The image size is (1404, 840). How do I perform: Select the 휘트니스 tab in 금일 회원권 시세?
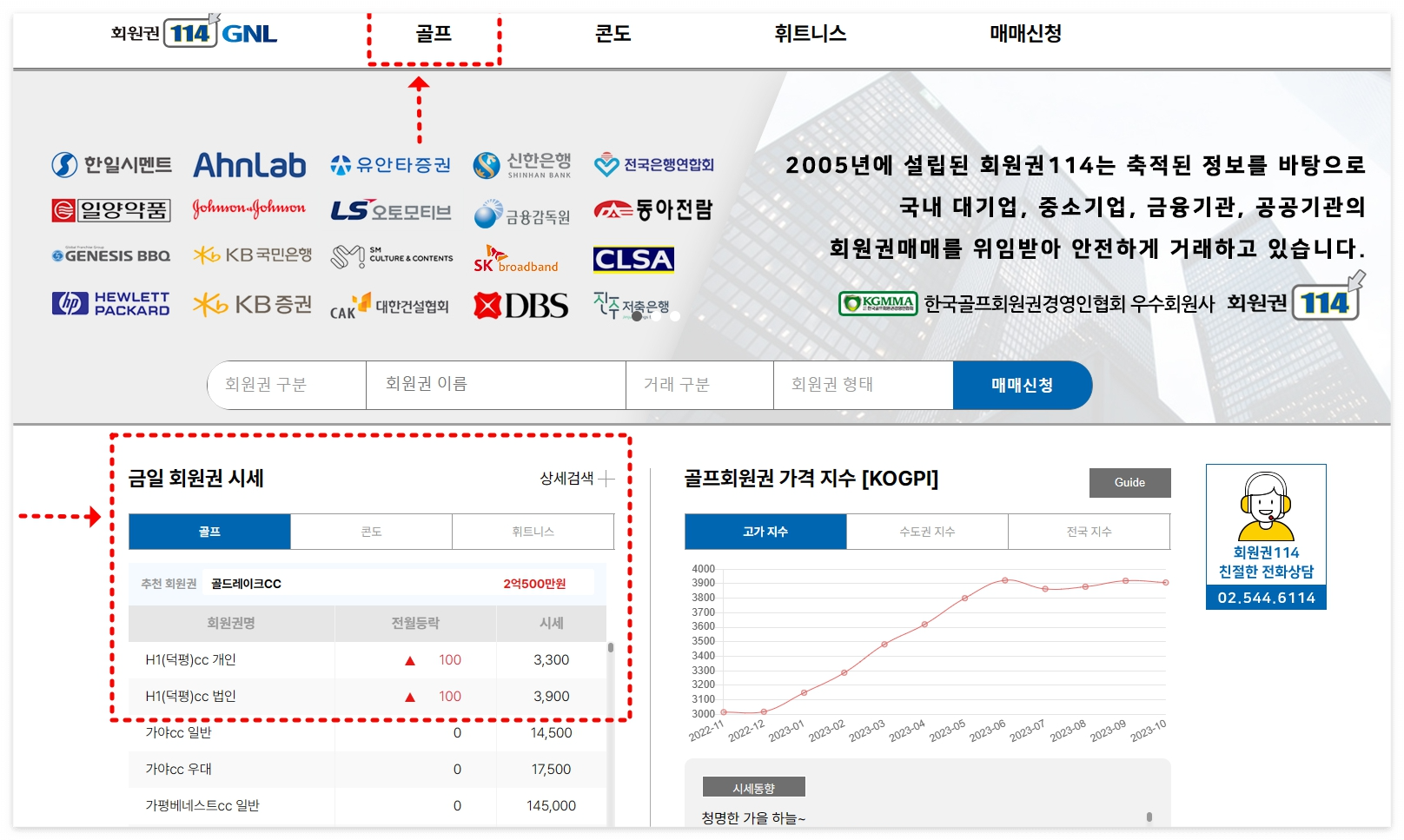[x=533, y=532]
